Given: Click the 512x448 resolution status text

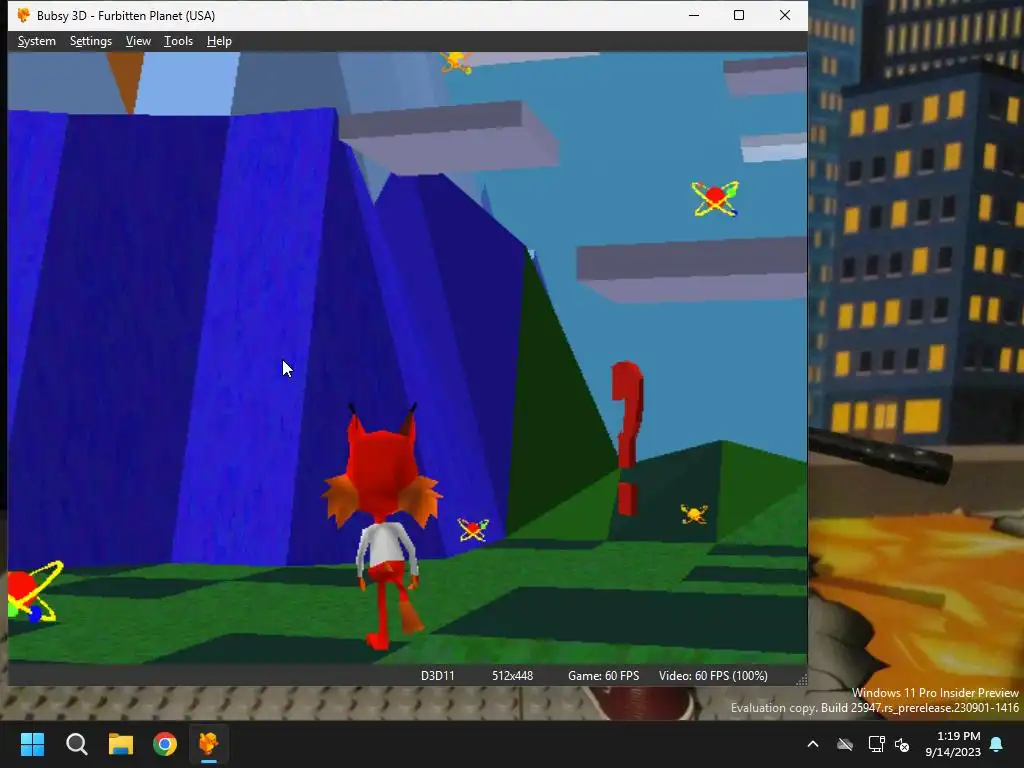Looking at the screenshot, I should click(x=513, y=676).
